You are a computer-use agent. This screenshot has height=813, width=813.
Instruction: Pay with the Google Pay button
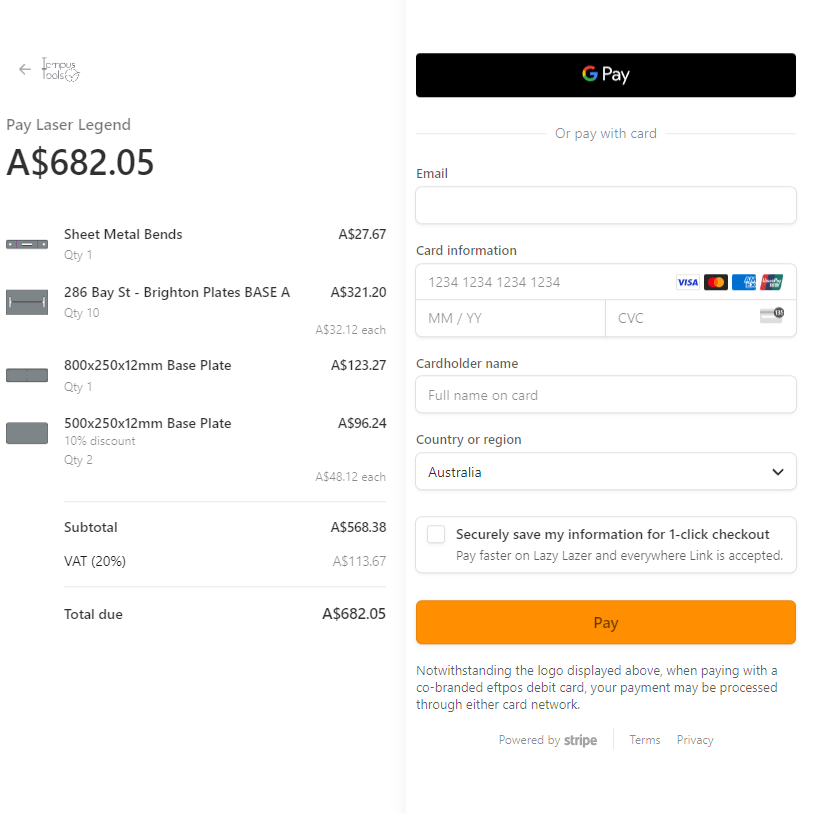point(606,75)
